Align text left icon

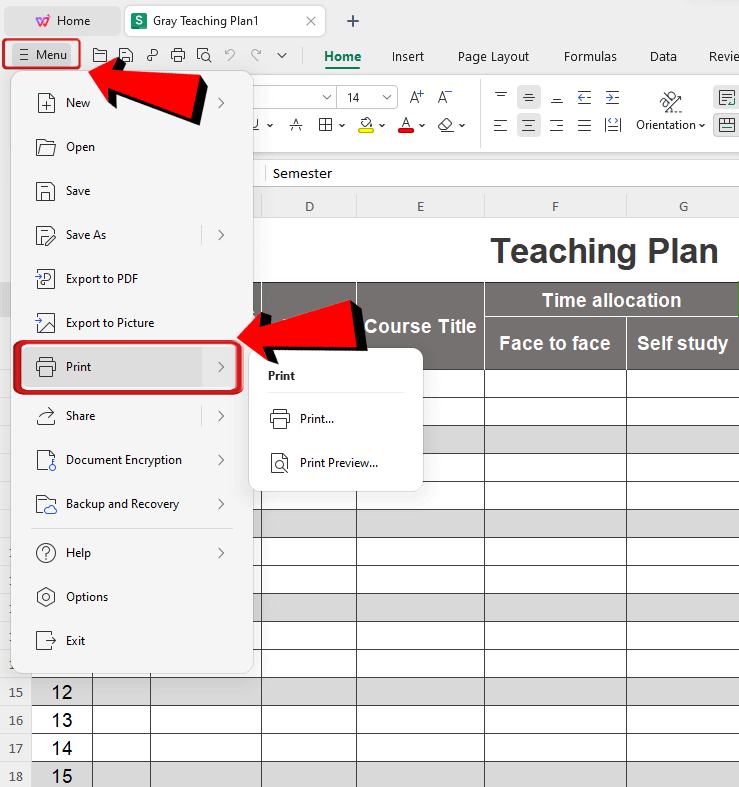501,125
